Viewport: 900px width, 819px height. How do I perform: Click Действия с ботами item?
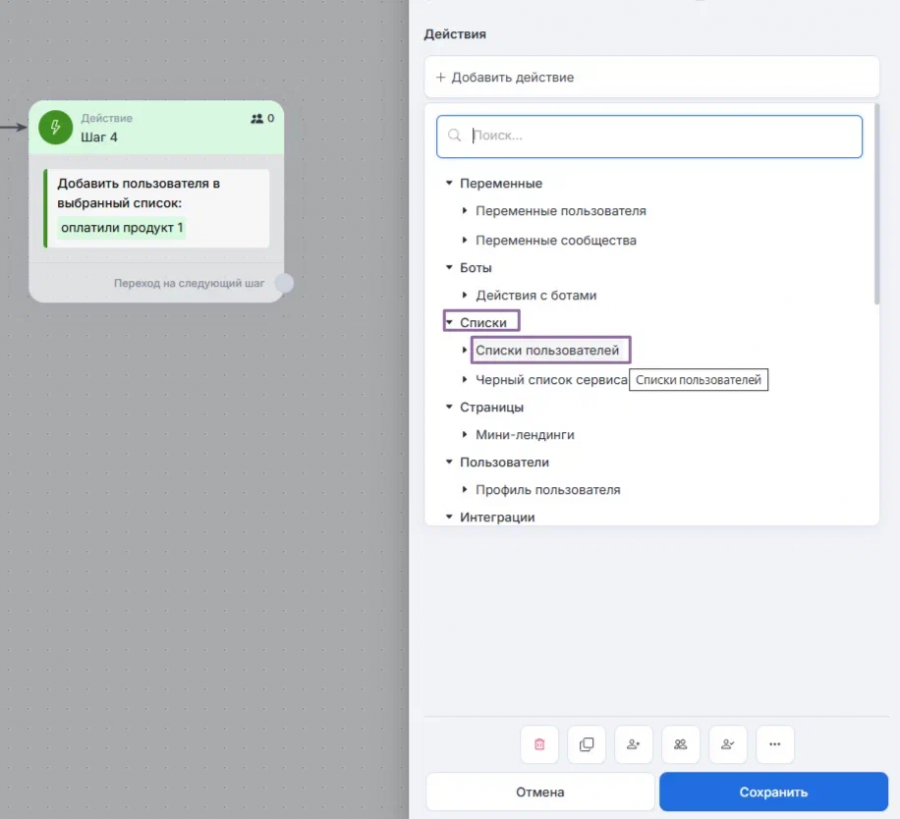click(x=536, y=295)
